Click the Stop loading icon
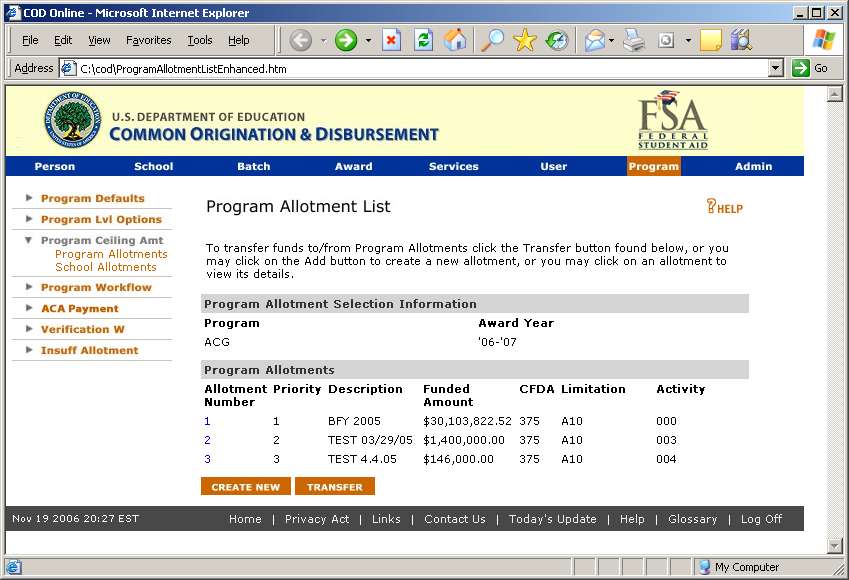 (x=392, y=40)
